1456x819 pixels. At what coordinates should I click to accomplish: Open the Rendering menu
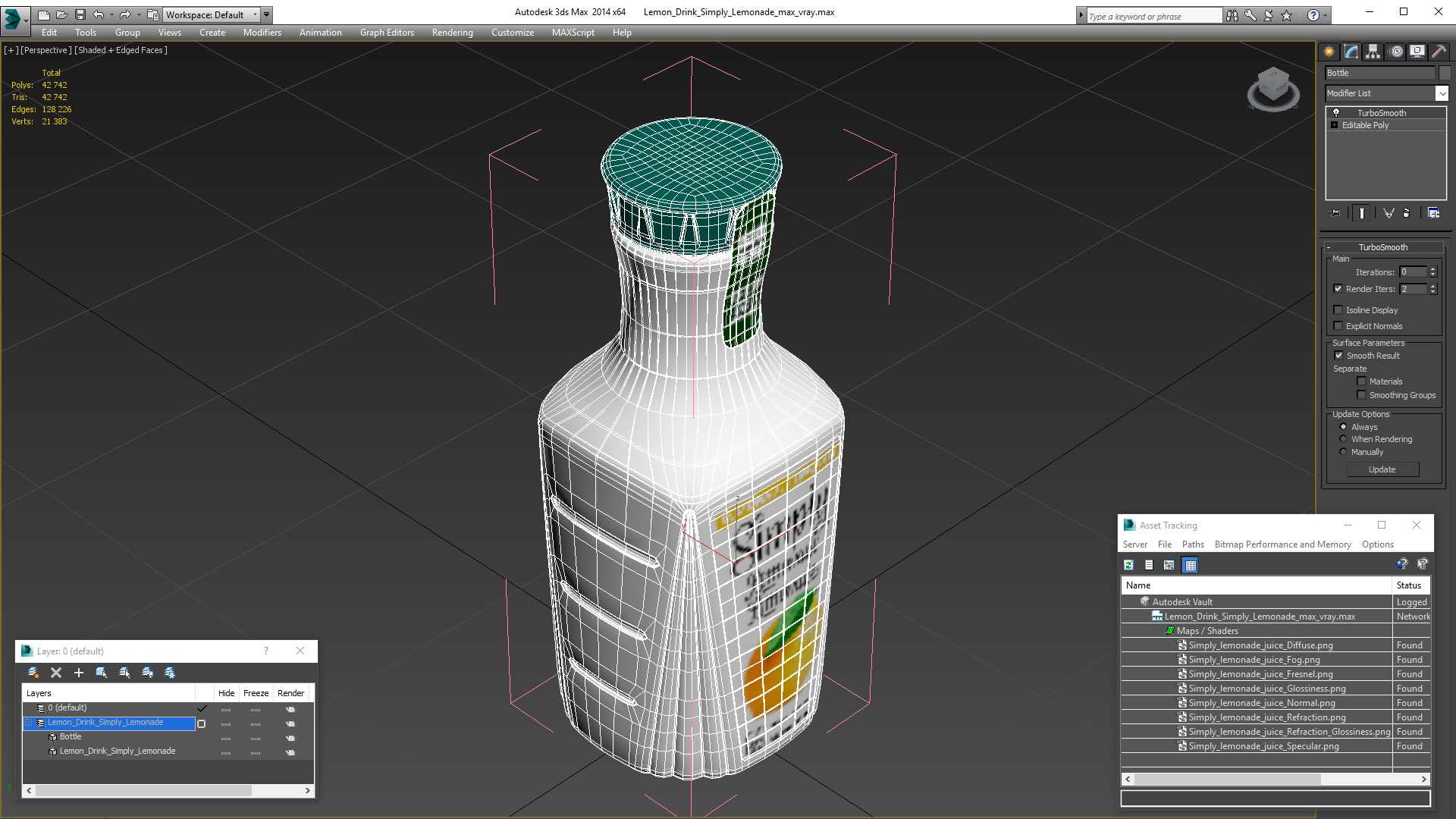[453, 33]
